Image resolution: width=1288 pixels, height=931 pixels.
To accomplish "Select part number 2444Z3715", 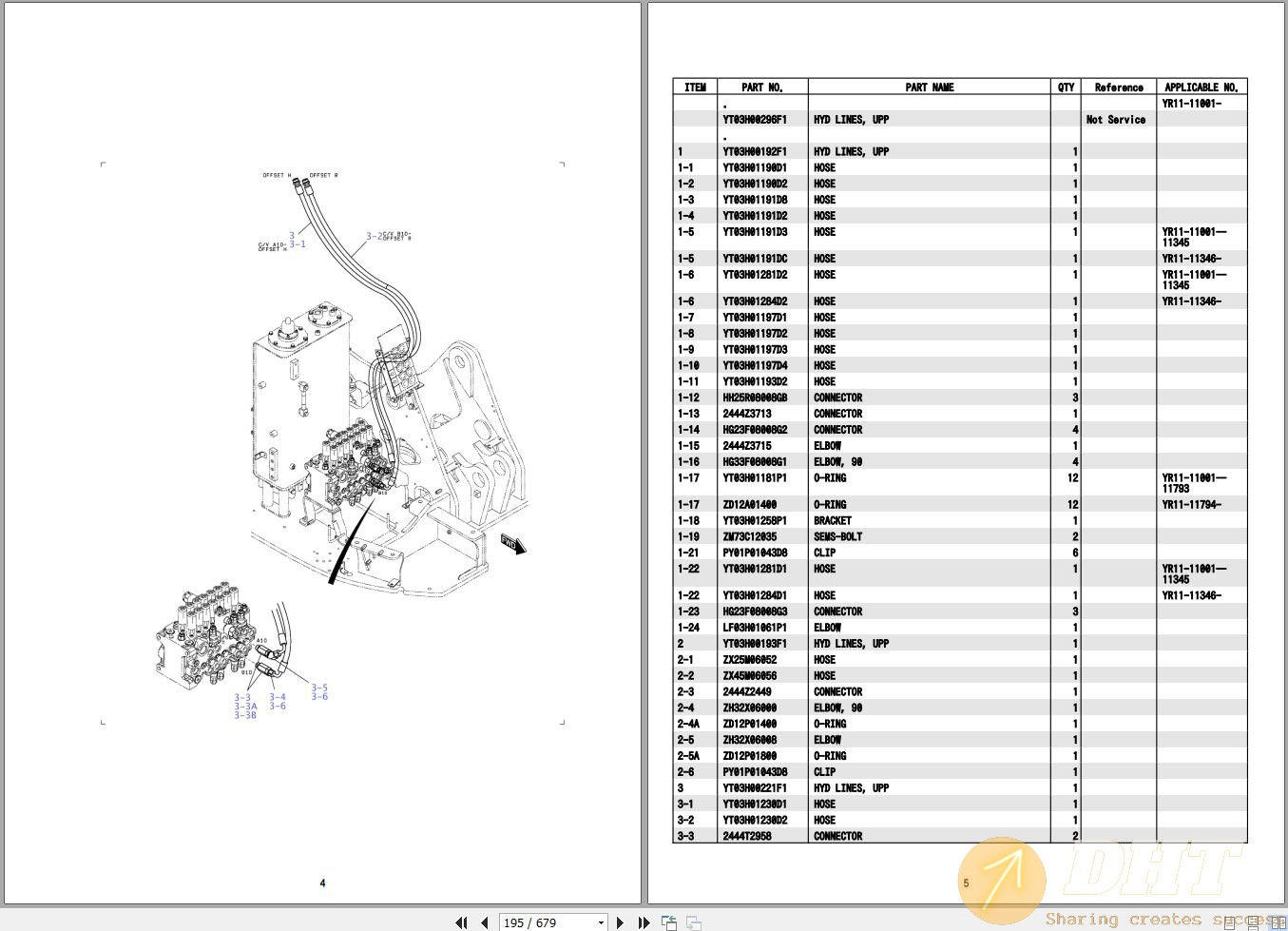I will 747,446.
